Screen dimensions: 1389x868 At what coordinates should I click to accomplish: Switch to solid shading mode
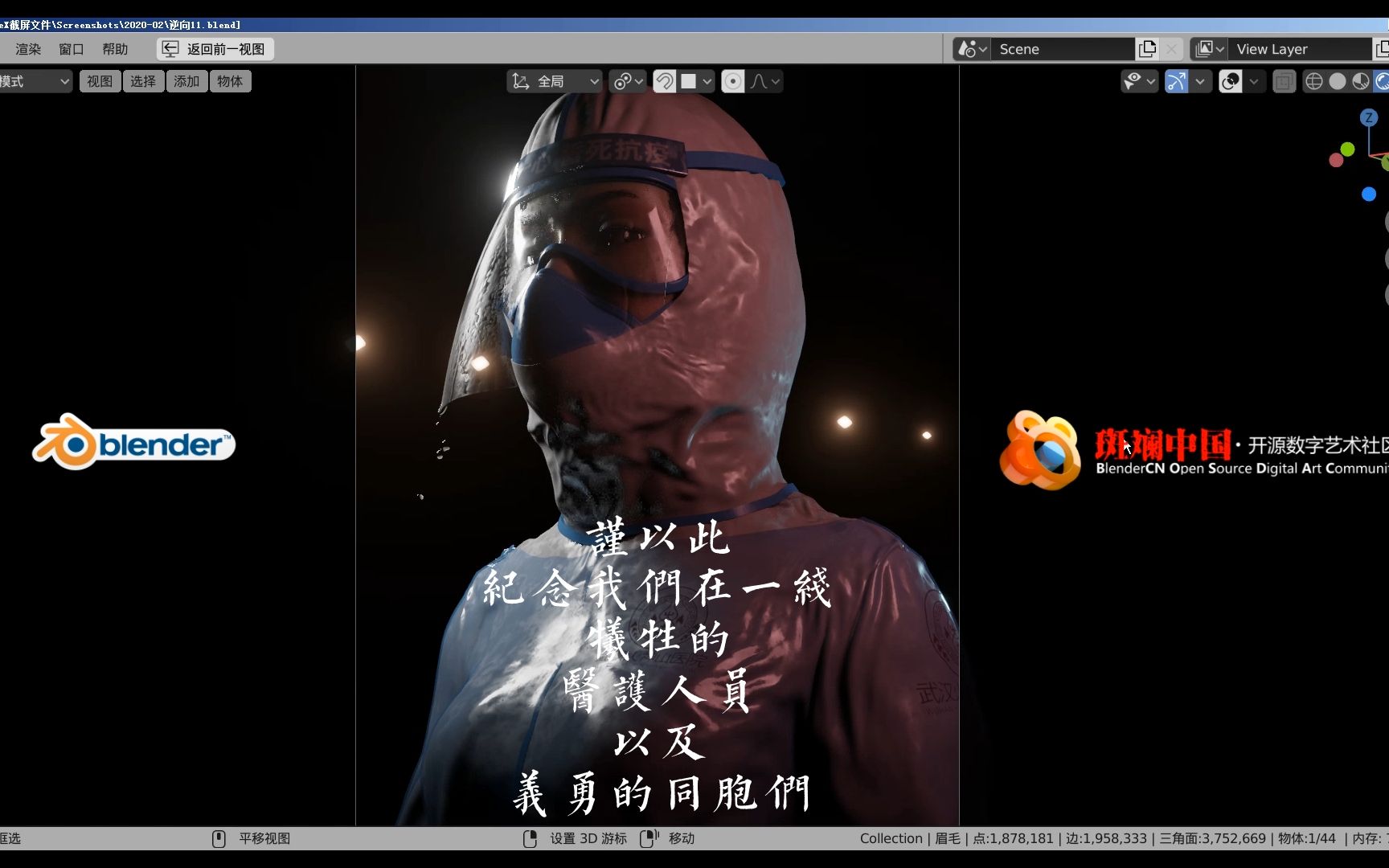tap(1338, 81)
